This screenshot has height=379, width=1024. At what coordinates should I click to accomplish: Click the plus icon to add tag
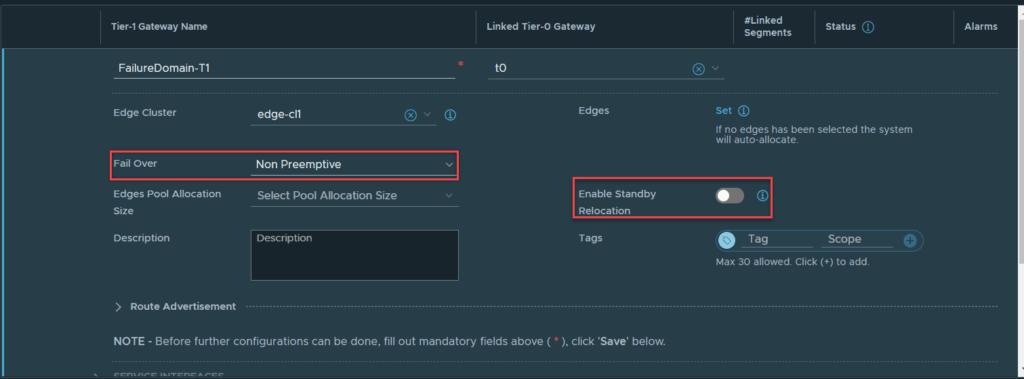(x=910, y=241)
